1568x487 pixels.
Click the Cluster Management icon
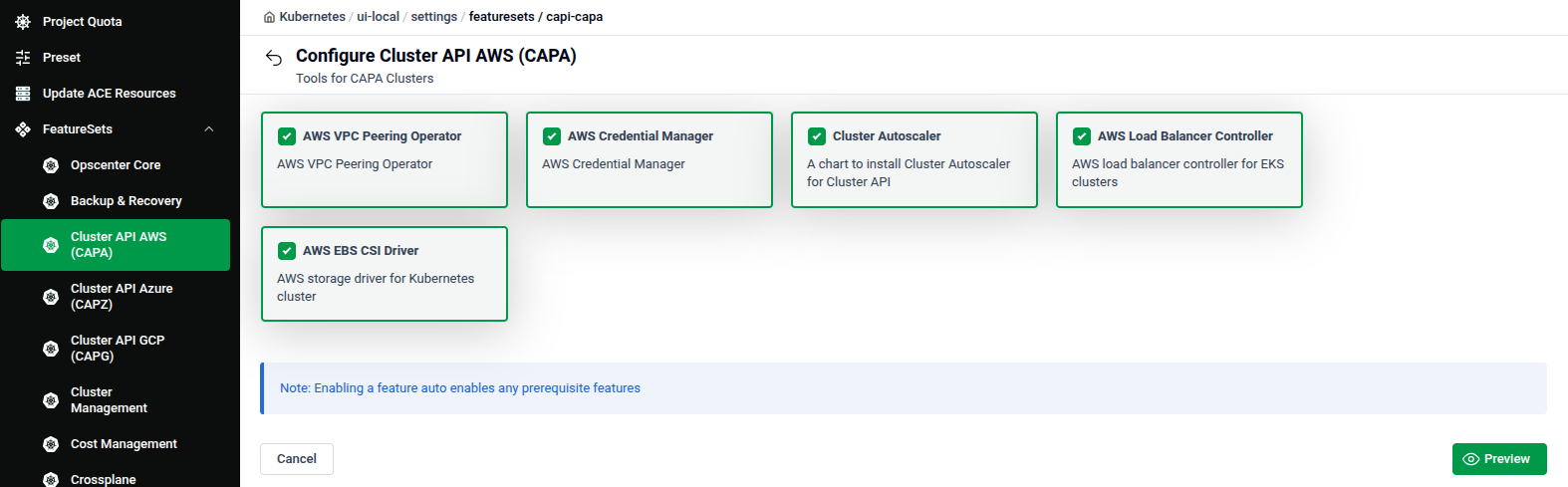[51, 399]
